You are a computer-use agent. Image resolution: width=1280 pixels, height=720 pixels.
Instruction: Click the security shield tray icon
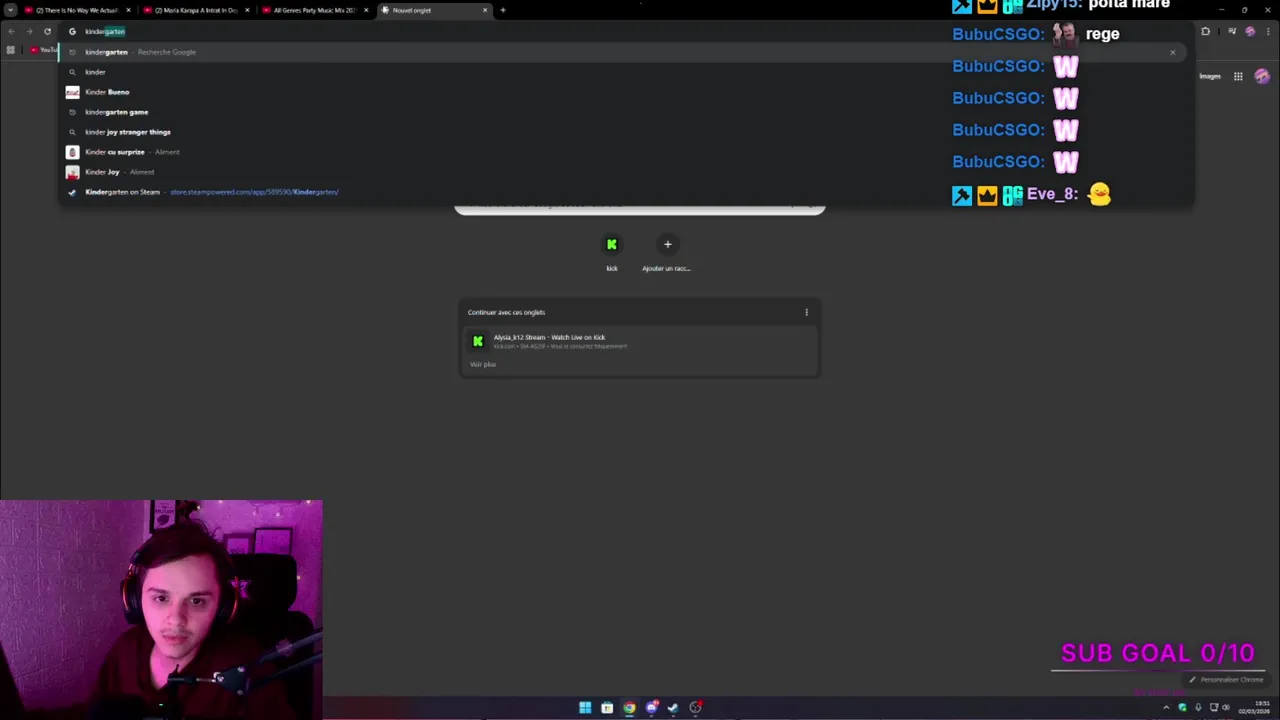pyautogui.click(x=1183, y=708)
